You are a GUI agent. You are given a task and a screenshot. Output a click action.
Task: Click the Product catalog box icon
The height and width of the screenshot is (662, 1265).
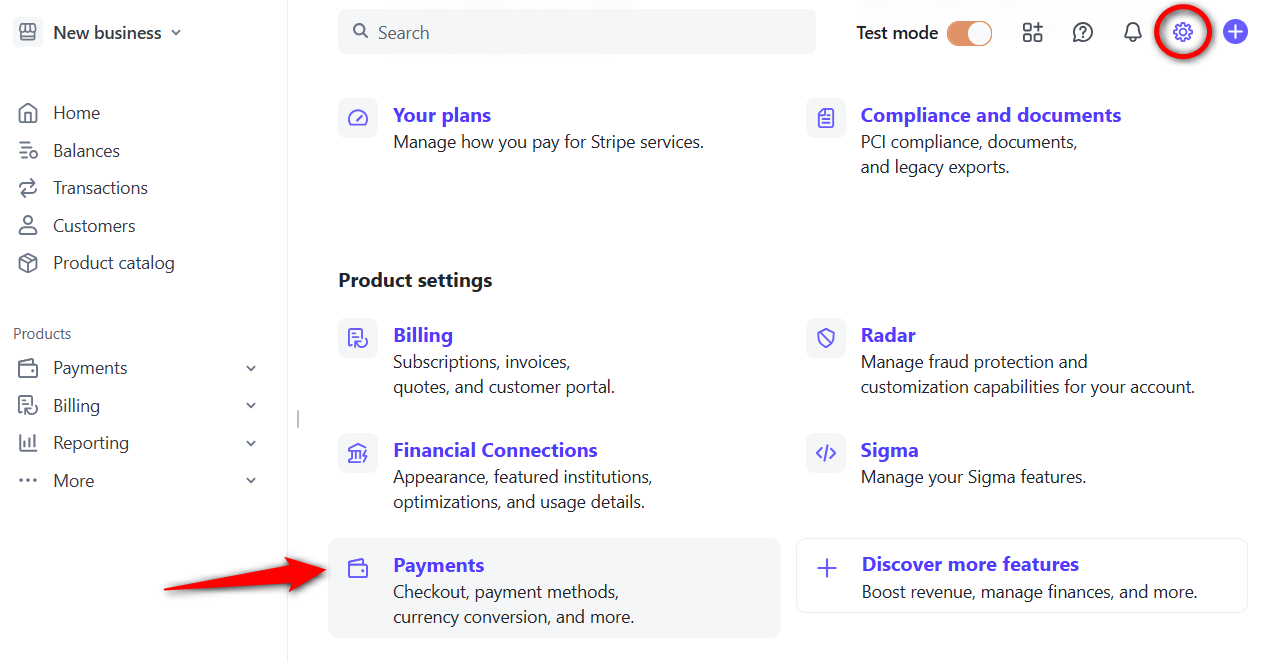28,263
